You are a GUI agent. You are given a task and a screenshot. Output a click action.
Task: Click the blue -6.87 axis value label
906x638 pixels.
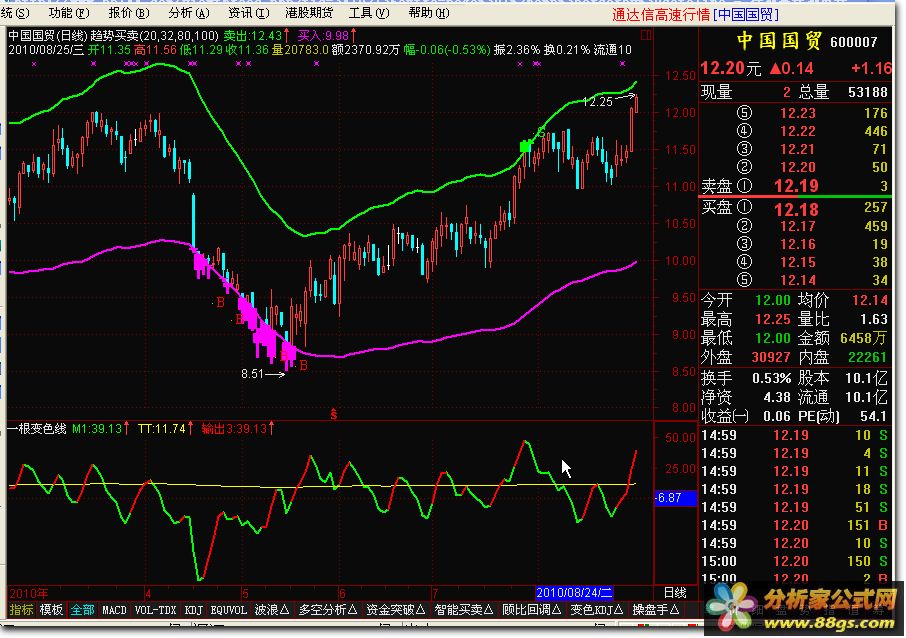coord(675,498)
